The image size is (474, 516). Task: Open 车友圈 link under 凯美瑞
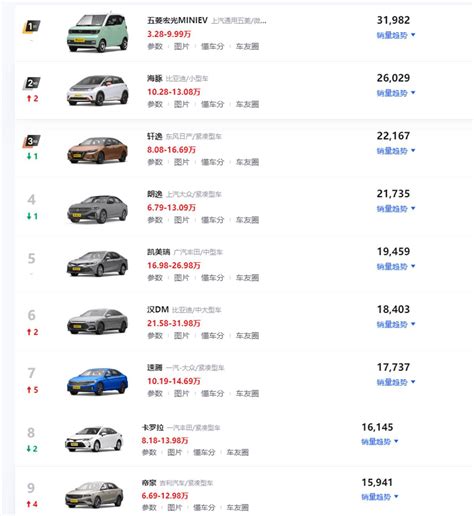click(247, 278)
